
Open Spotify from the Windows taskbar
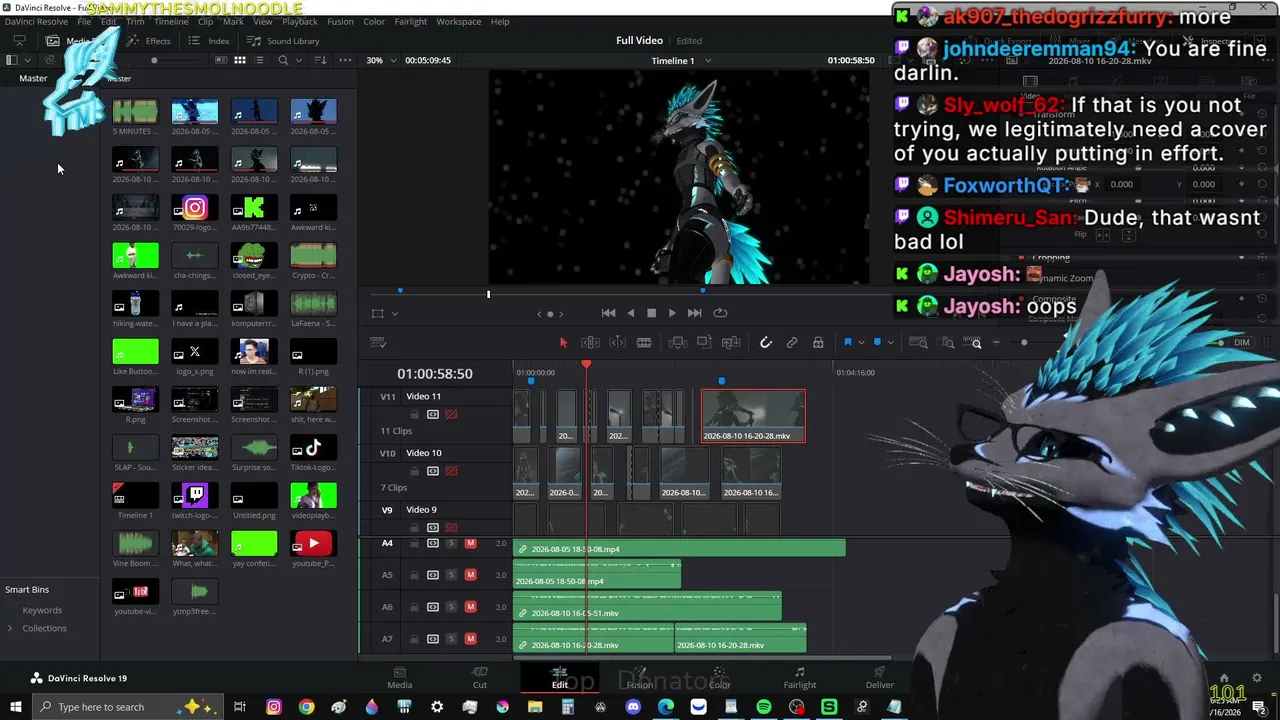(764, 707)
